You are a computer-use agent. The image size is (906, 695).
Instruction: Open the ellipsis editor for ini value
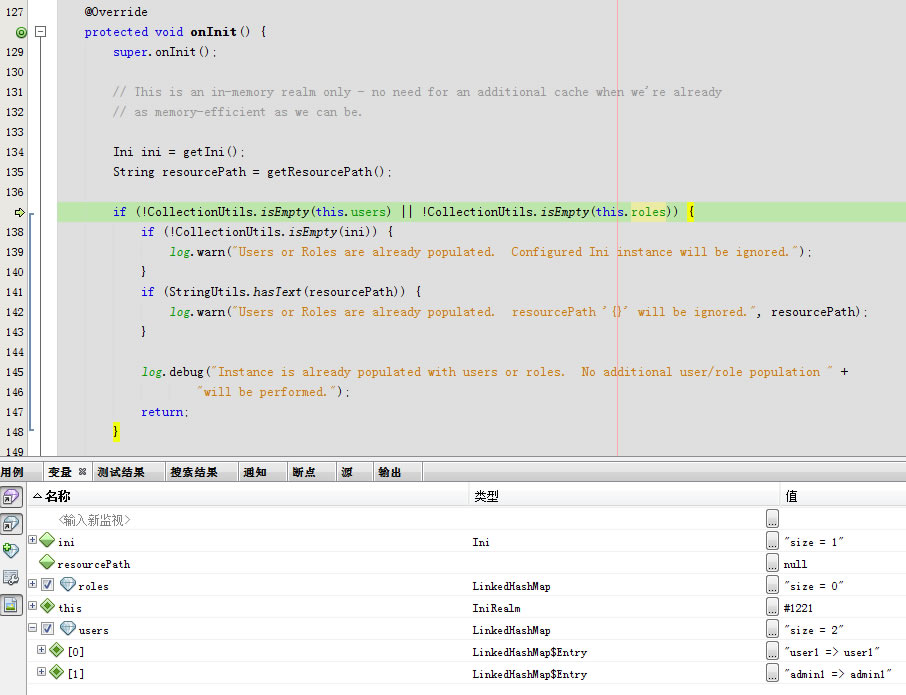(x=773, y=541)
